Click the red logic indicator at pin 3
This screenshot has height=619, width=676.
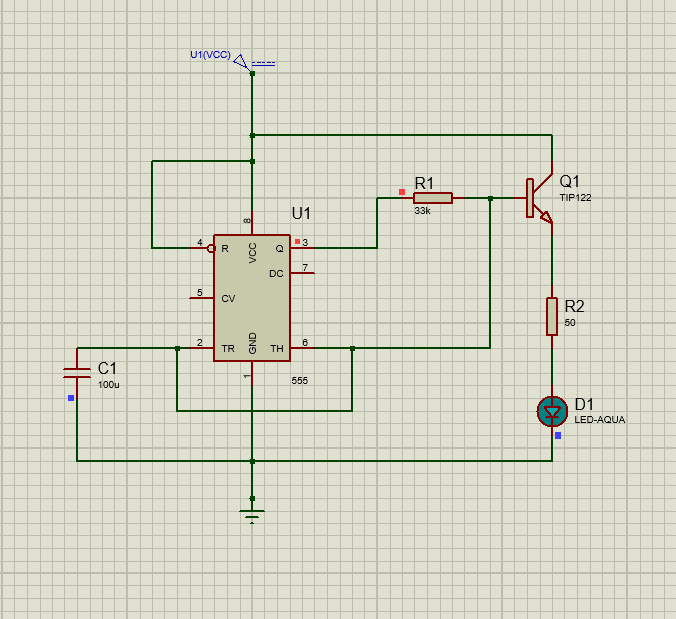pos(297,241)
